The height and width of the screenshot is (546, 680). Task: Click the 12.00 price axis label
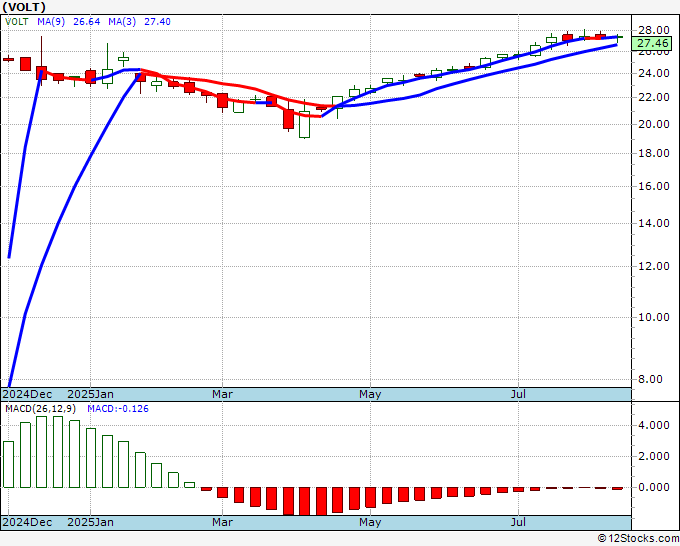click(654, 266)
